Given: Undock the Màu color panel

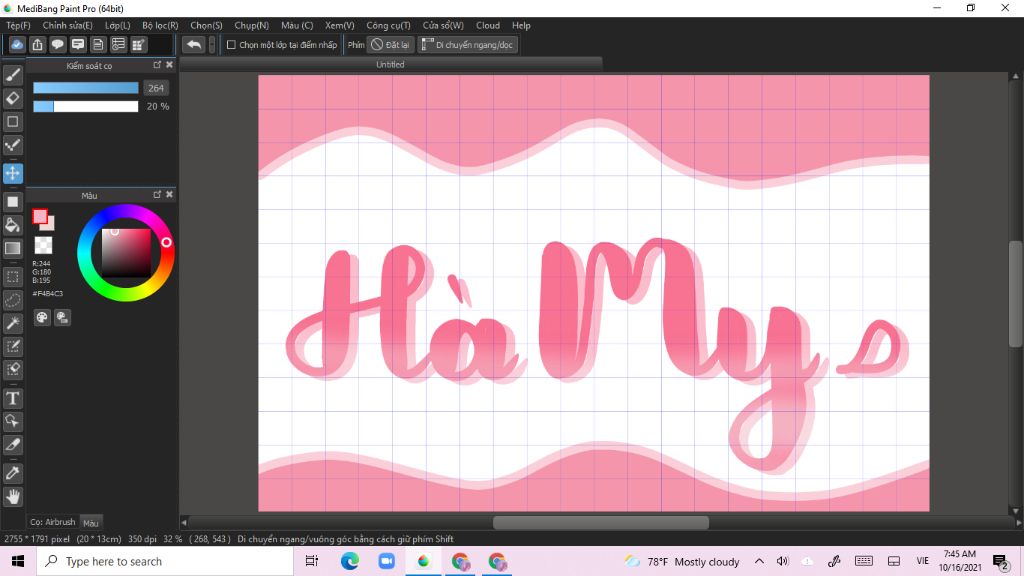Looking at the screenshot, I should coord(157,194).
